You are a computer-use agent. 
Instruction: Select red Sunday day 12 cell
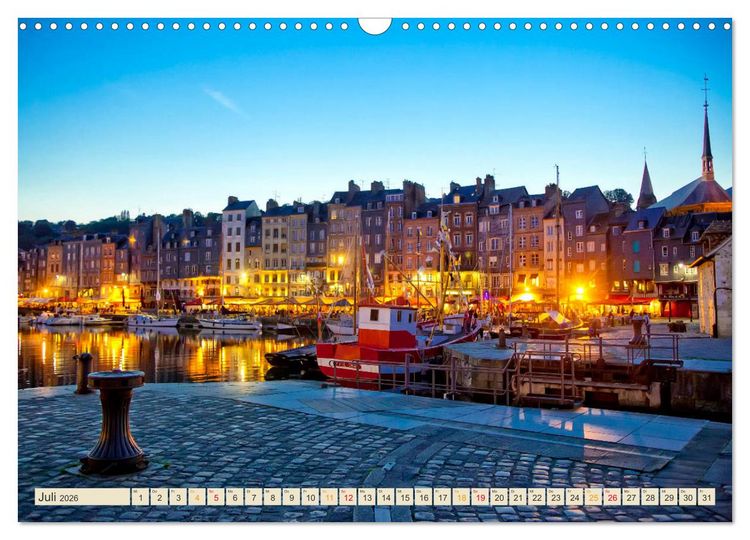(348, 496)
